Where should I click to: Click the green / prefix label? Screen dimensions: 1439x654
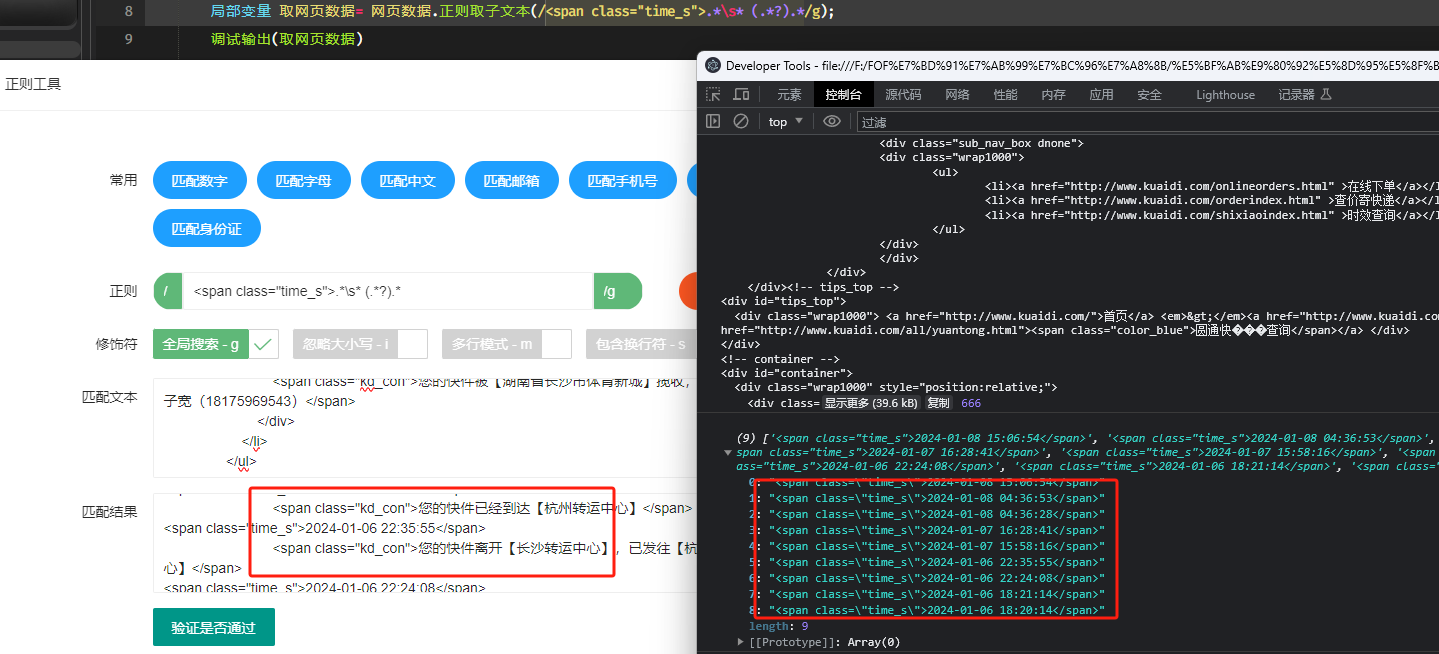[x=168, y=291]
